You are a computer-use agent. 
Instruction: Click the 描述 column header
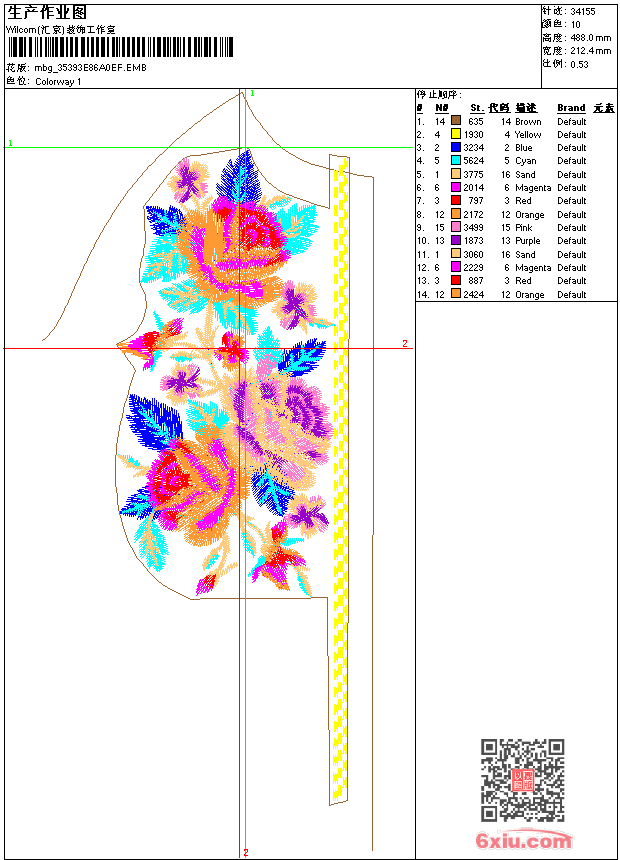(x=526, y=108)
